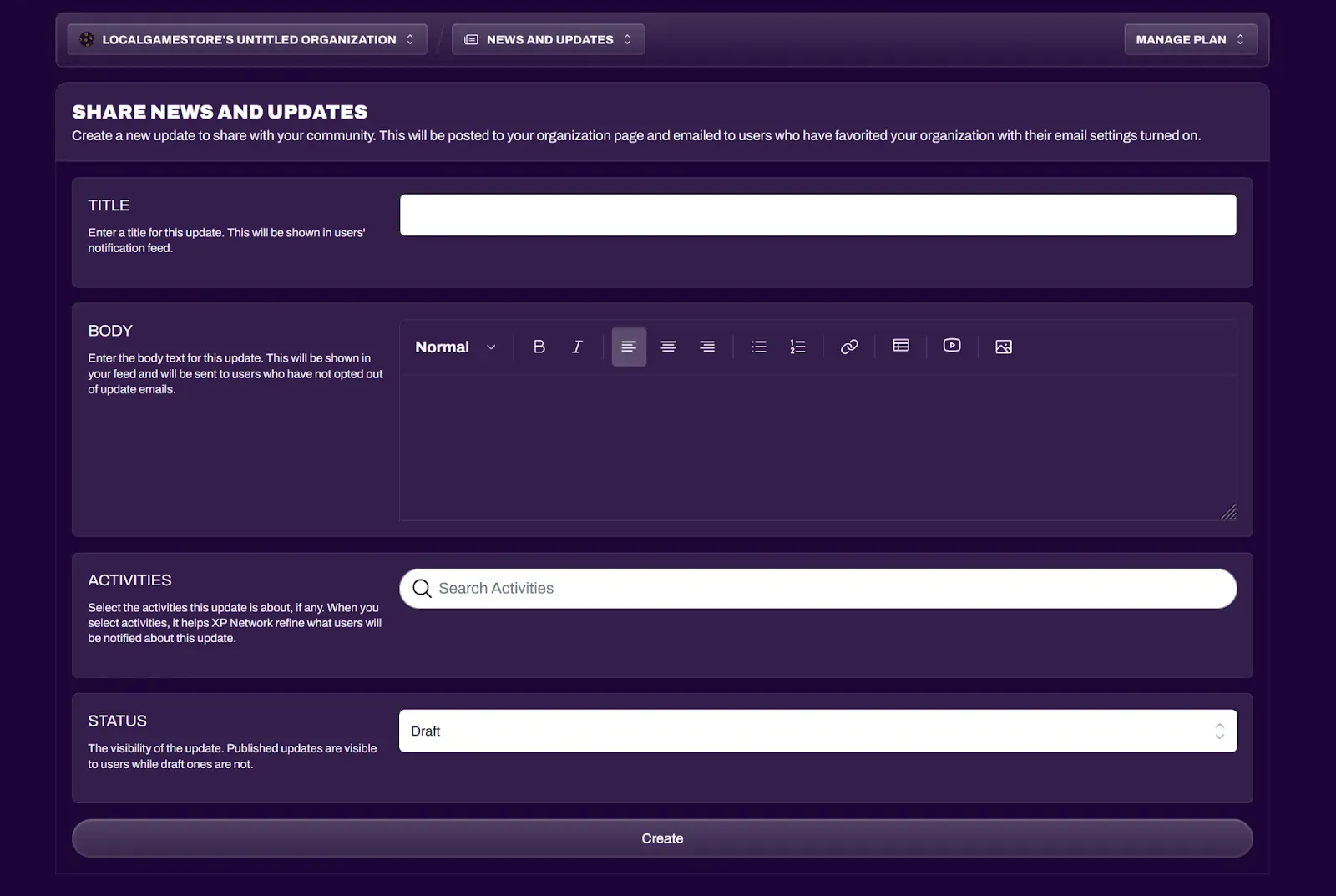Screen dimensions: 1336x896
Task: Center align the body text
Action: click(x=668, y=346)
